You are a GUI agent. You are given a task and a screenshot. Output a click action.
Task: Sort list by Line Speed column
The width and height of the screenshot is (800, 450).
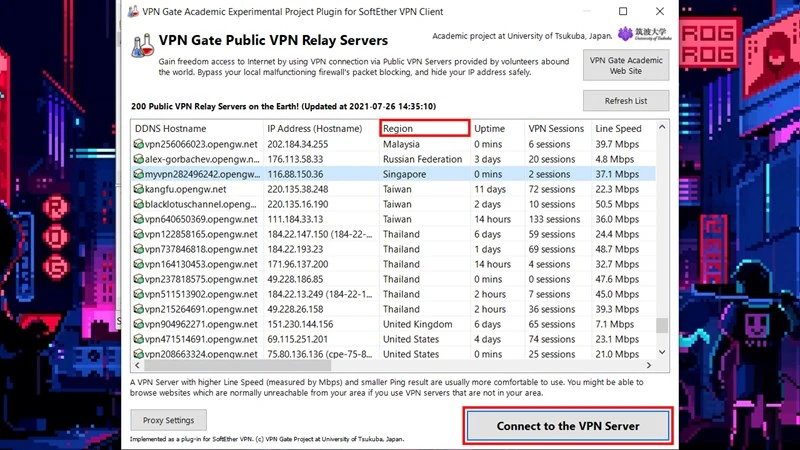(623, 129)
